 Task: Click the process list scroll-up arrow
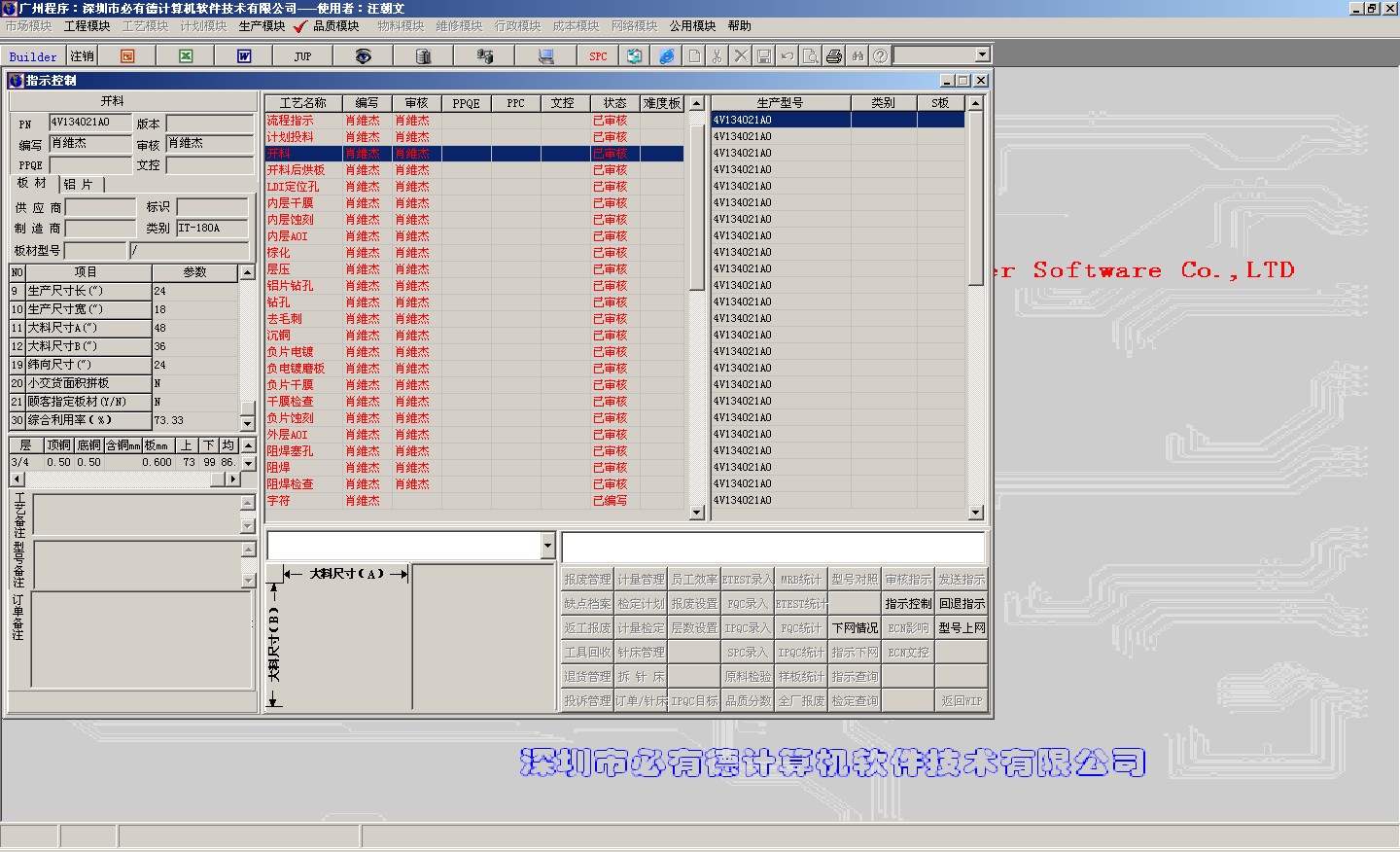click(696, 103)
